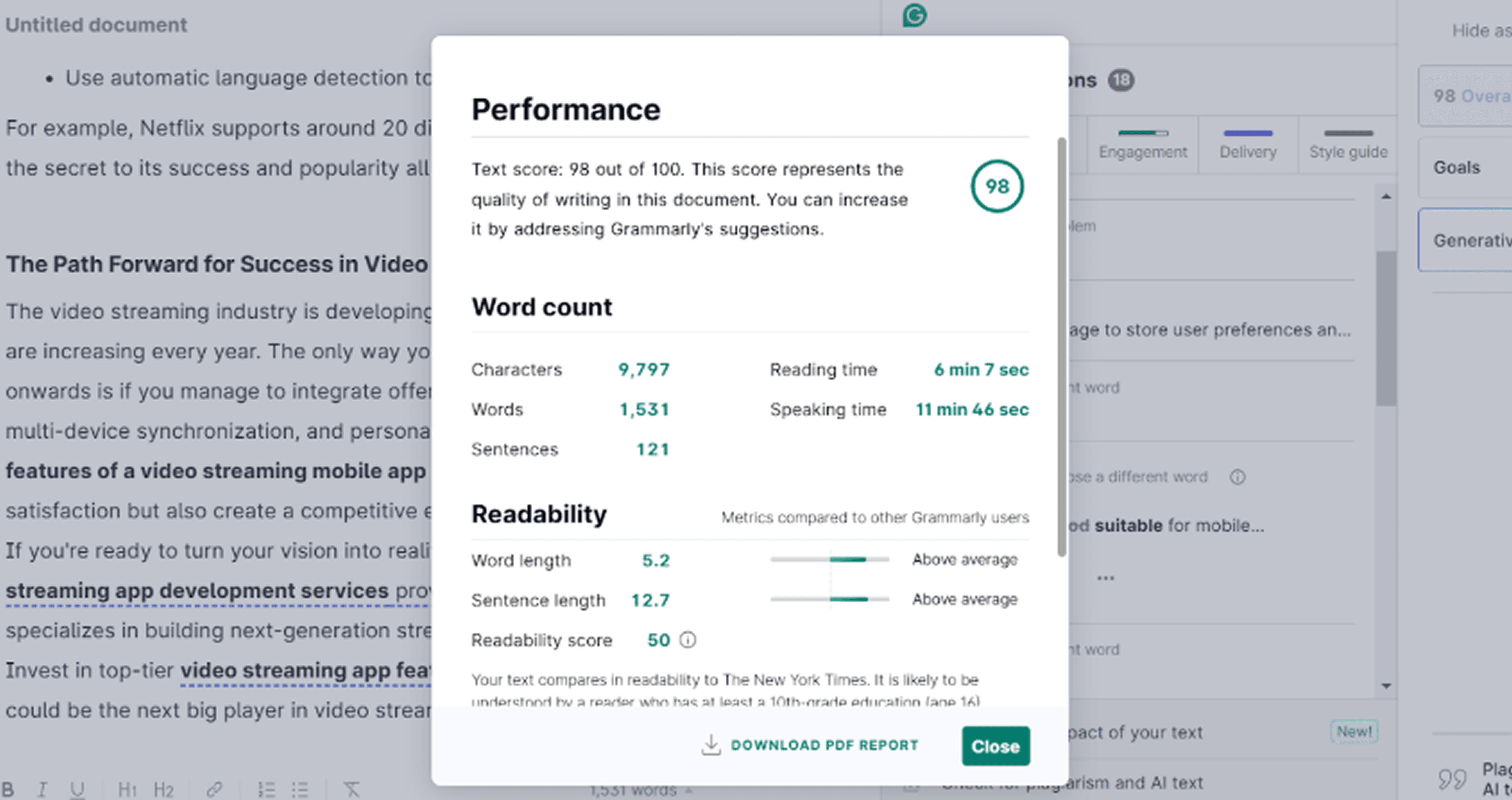Viewport: 1512px width, 800px height.
Task: Create a numbered list
Action: [266, 789]
